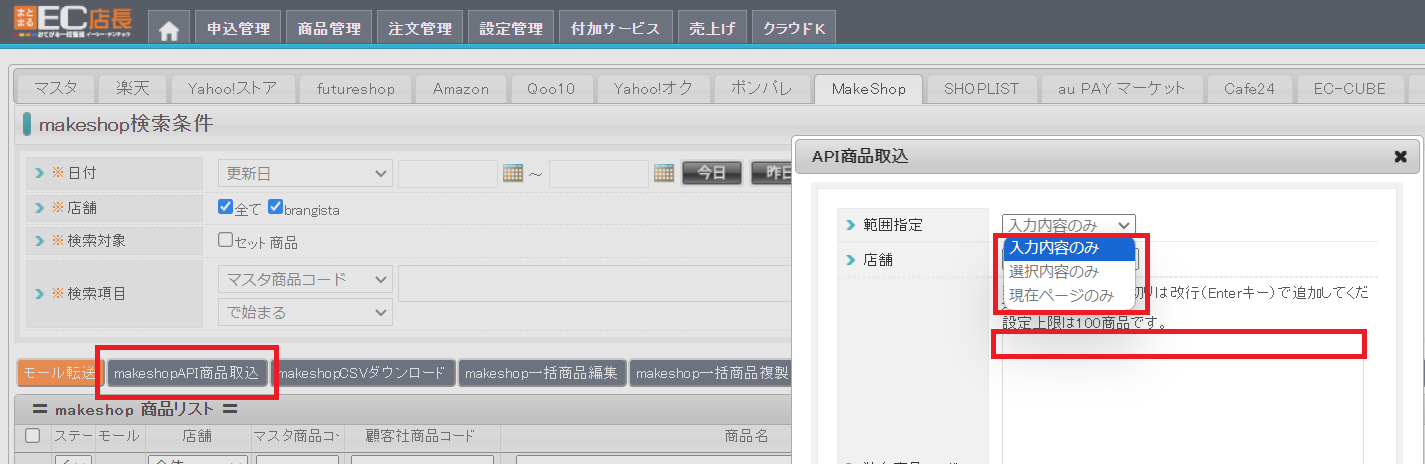Open the 商品管理 menu
The width and height of the screenshot is (1425, 466).
pos(330,29)
